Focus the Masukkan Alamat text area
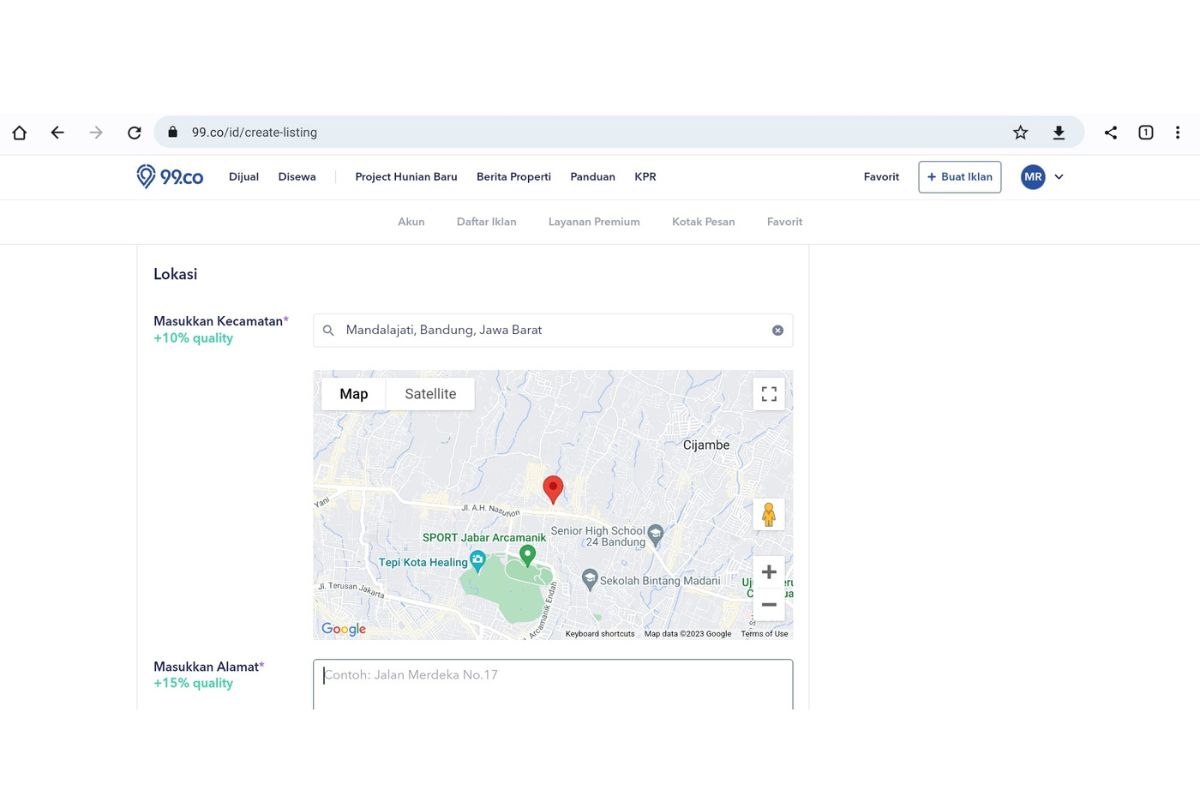 pos(553,685)
